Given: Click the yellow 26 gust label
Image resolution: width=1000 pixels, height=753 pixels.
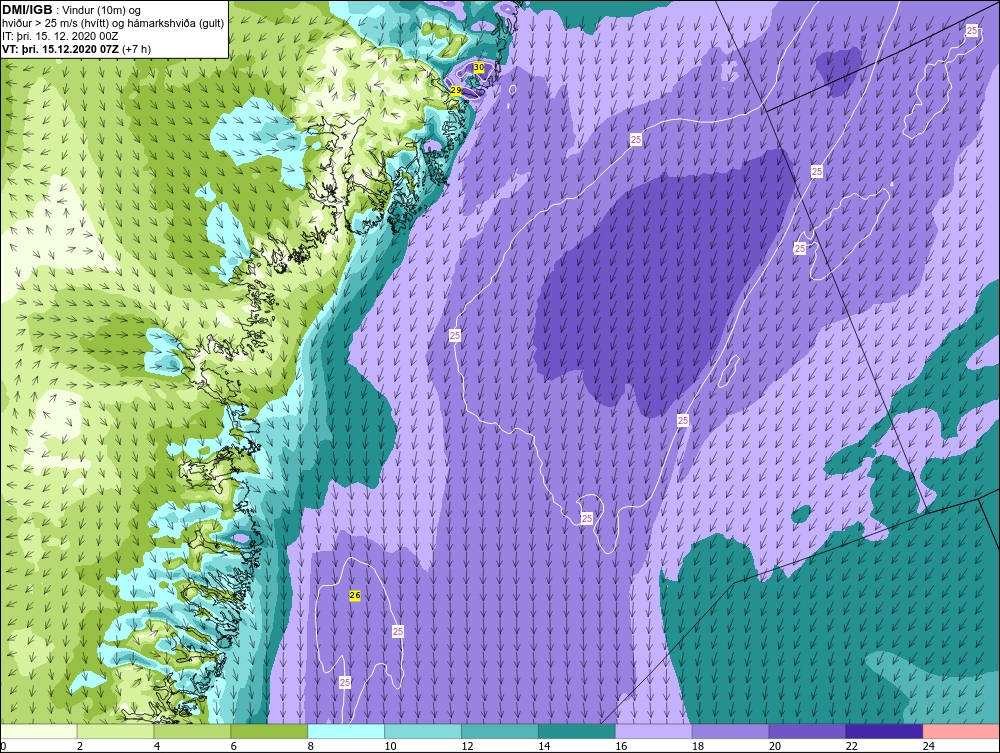Looking at the screenshot, I should tap(355, 596).
